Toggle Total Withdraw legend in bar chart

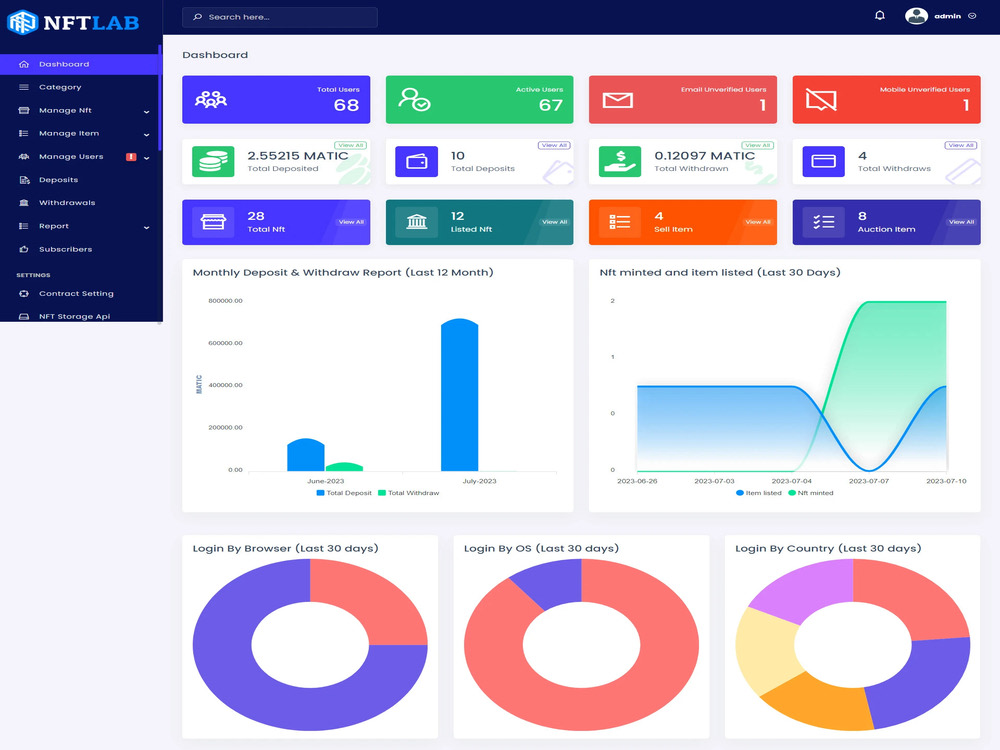coord(409,493)
